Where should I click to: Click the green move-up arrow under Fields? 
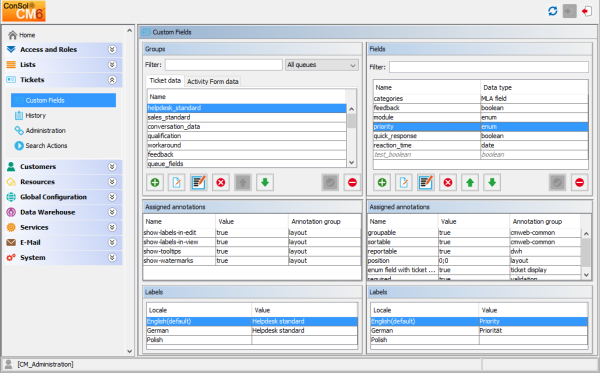[x=470, y=182]
